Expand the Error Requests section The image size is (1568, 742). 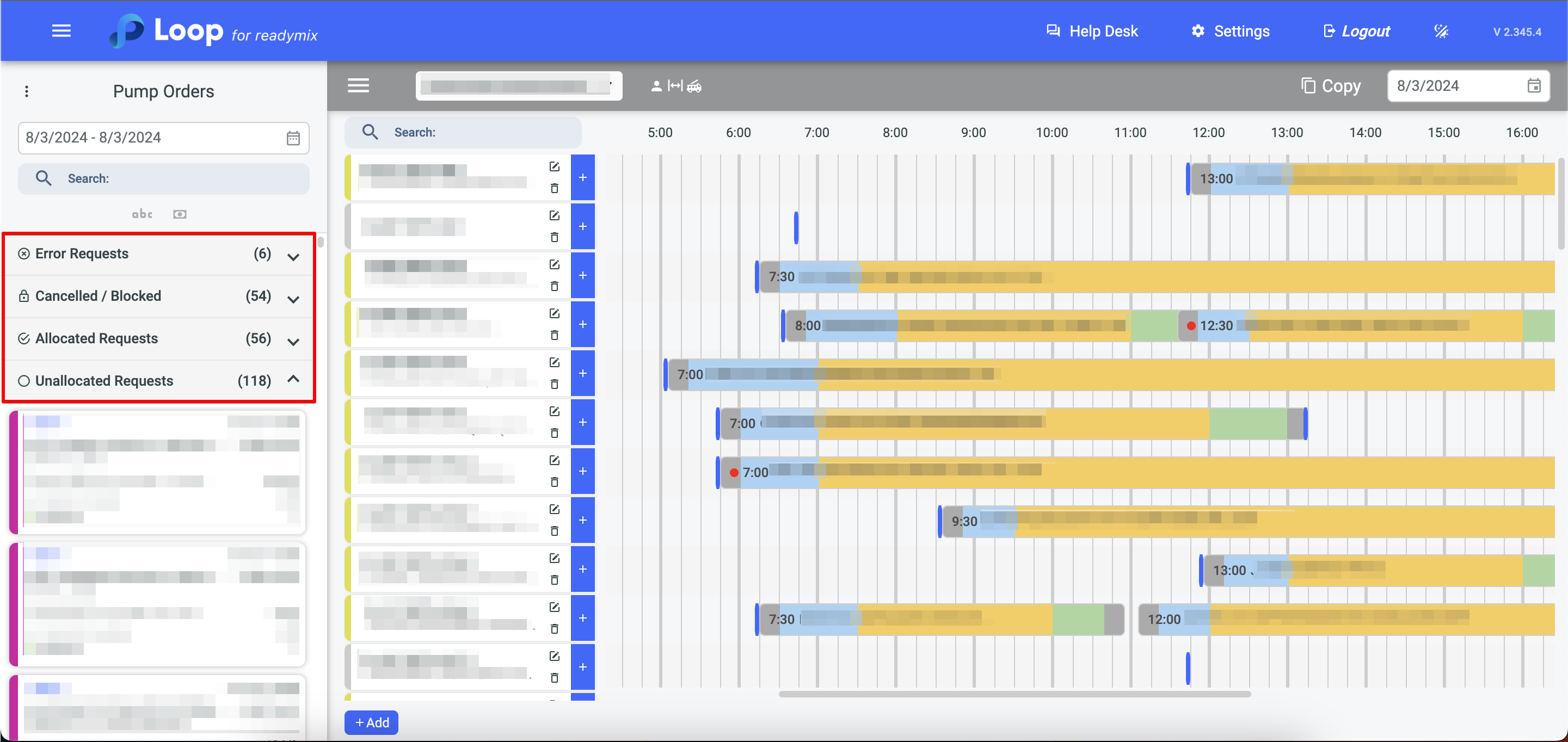pyautogui.click(x=293, y=256)
